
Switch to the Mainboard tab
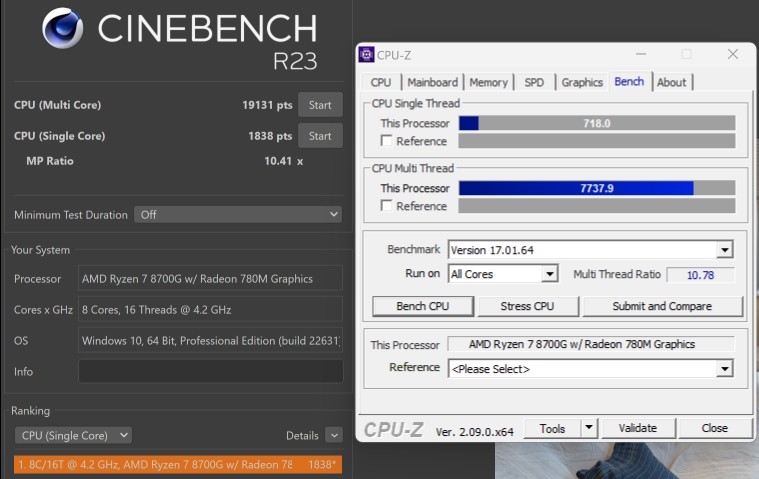click(432, 82)
